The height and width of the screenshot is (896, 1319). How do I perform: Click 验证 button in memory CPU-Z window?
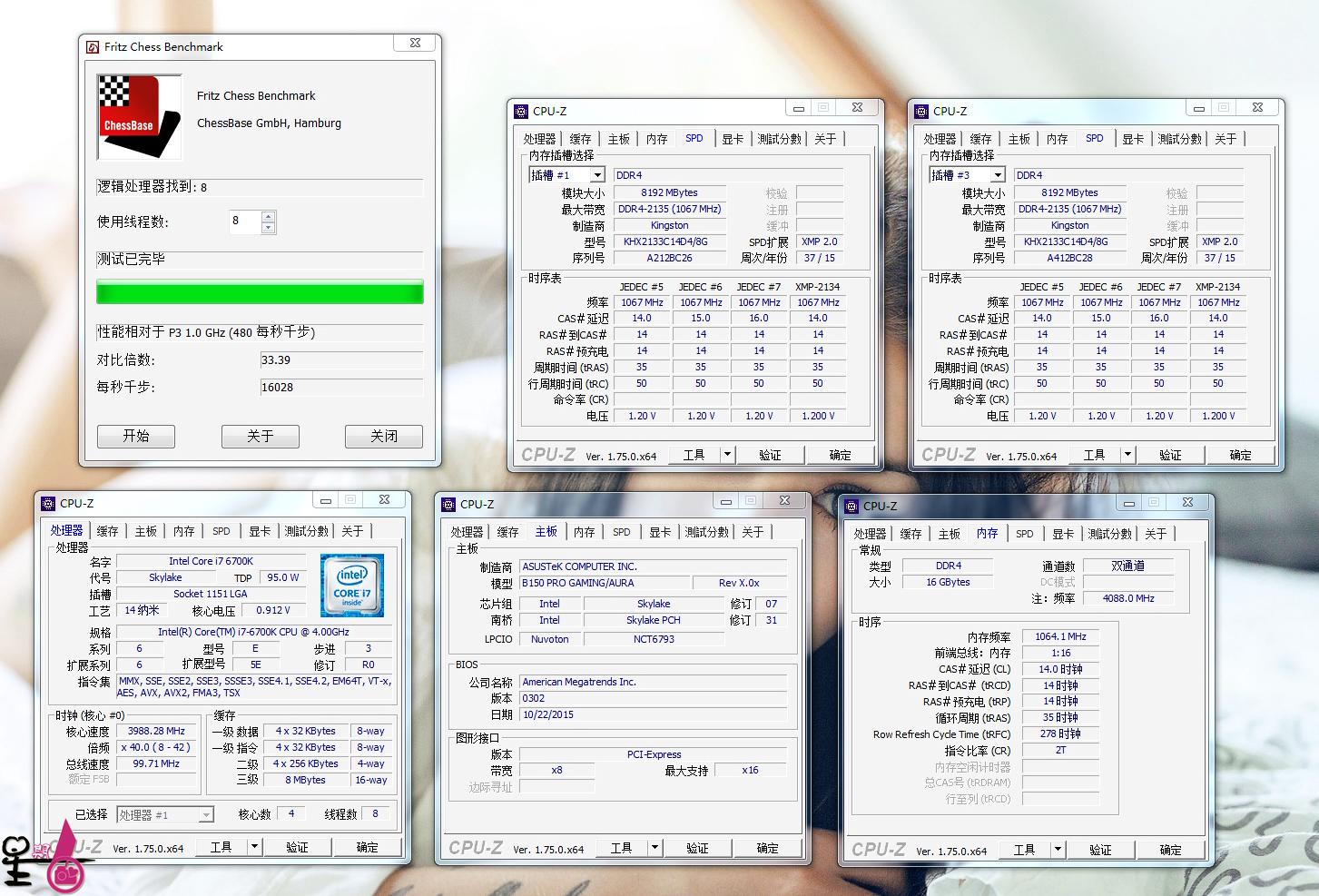[1100, 850]
